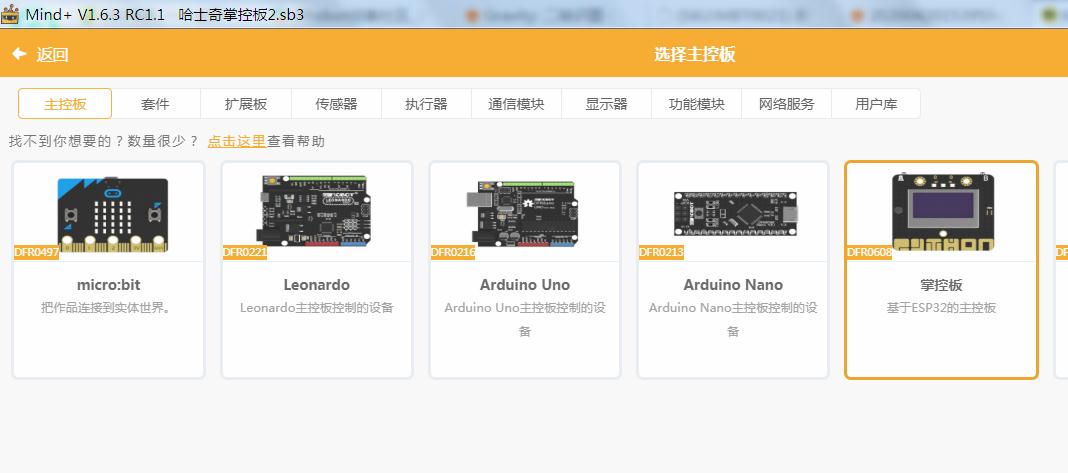Image resolution: width=1068 pixels, height=473 pixels.
Task: Click the 返回 back label
Action: [52, 55]
